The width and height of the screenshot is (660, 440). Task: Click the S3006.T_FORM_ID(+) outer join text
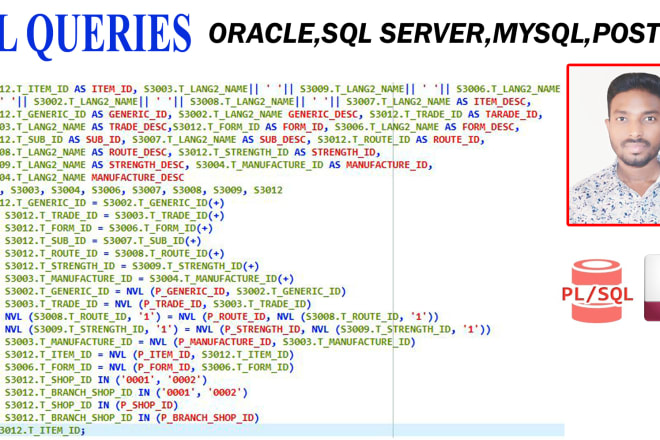[x=161, y=228]
